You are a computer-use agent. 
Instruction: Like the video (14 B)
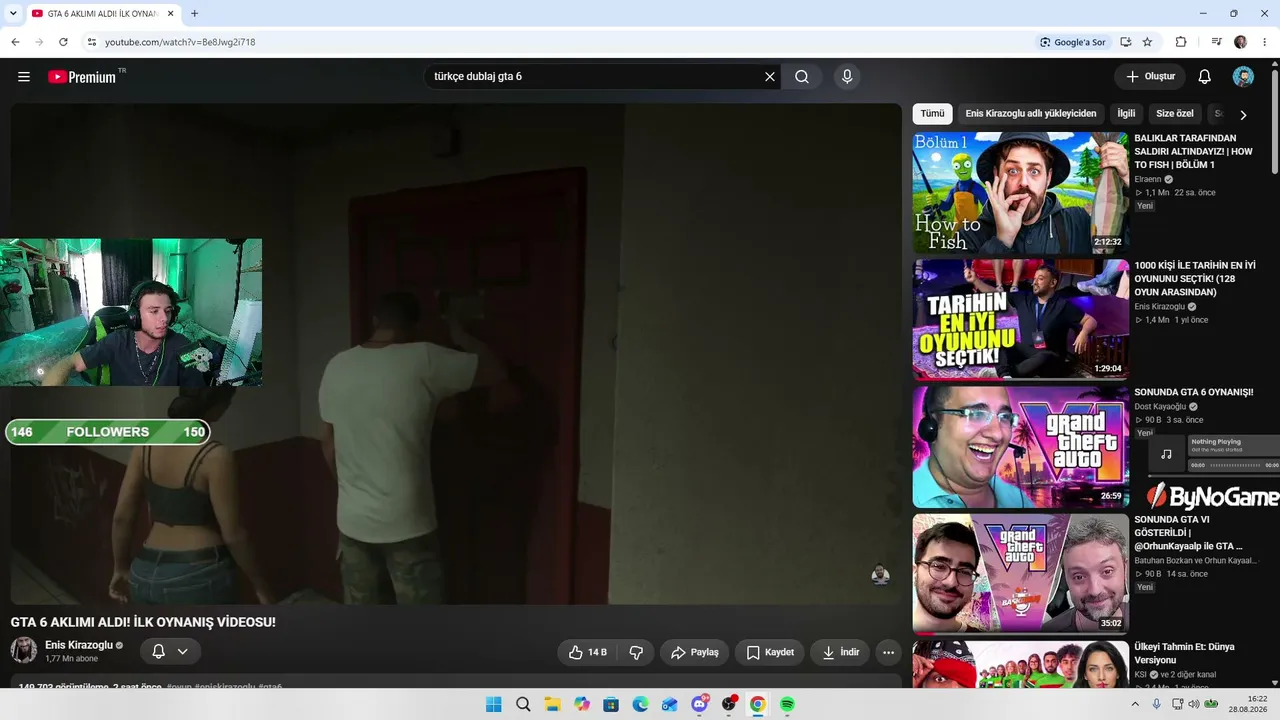pyautogui.click(x=587, y=652)
